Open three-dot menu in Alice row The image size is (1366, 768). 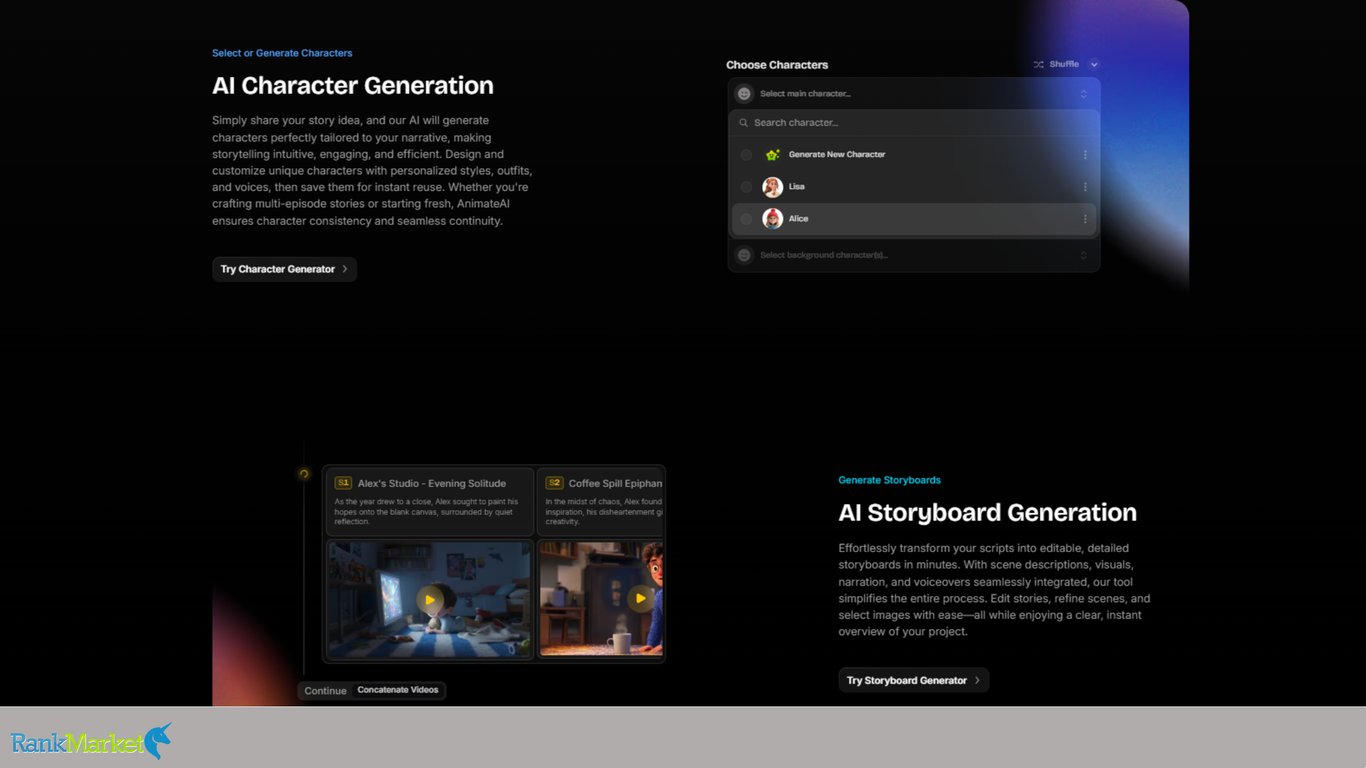(x=1085, y=219)
